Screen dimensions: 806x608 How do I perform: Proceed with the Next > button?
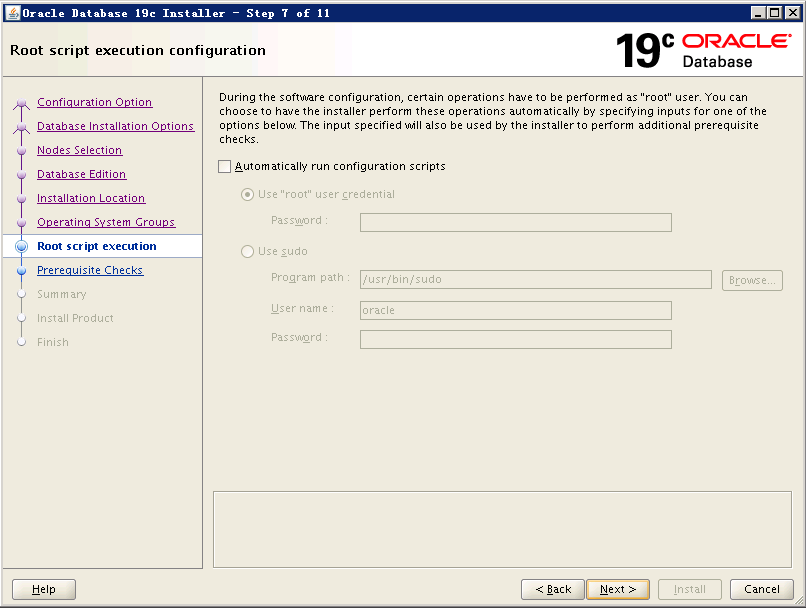pyautogui.click(x=618, y=589)
